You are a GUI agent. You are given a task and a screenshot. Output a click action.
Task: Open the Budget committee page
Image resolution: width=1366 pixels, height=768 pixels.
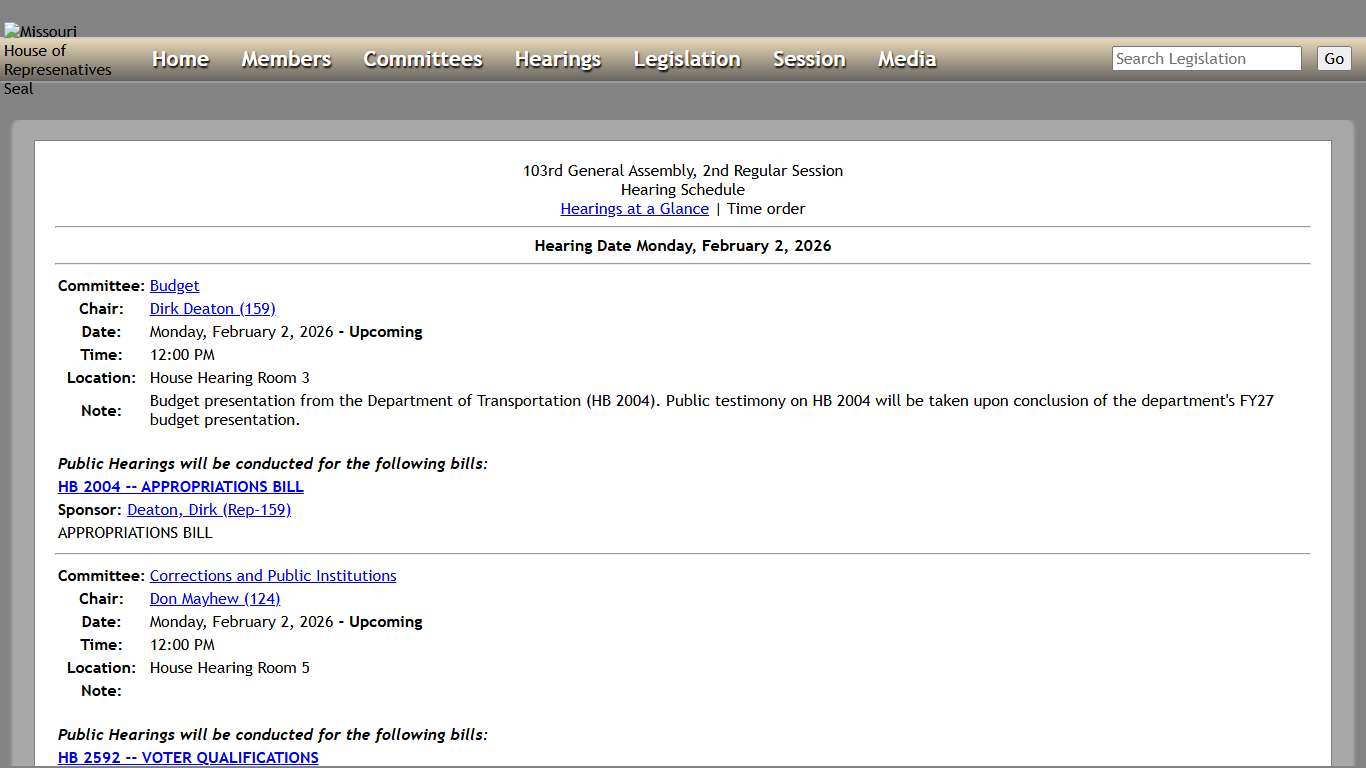tap(174, 285)
